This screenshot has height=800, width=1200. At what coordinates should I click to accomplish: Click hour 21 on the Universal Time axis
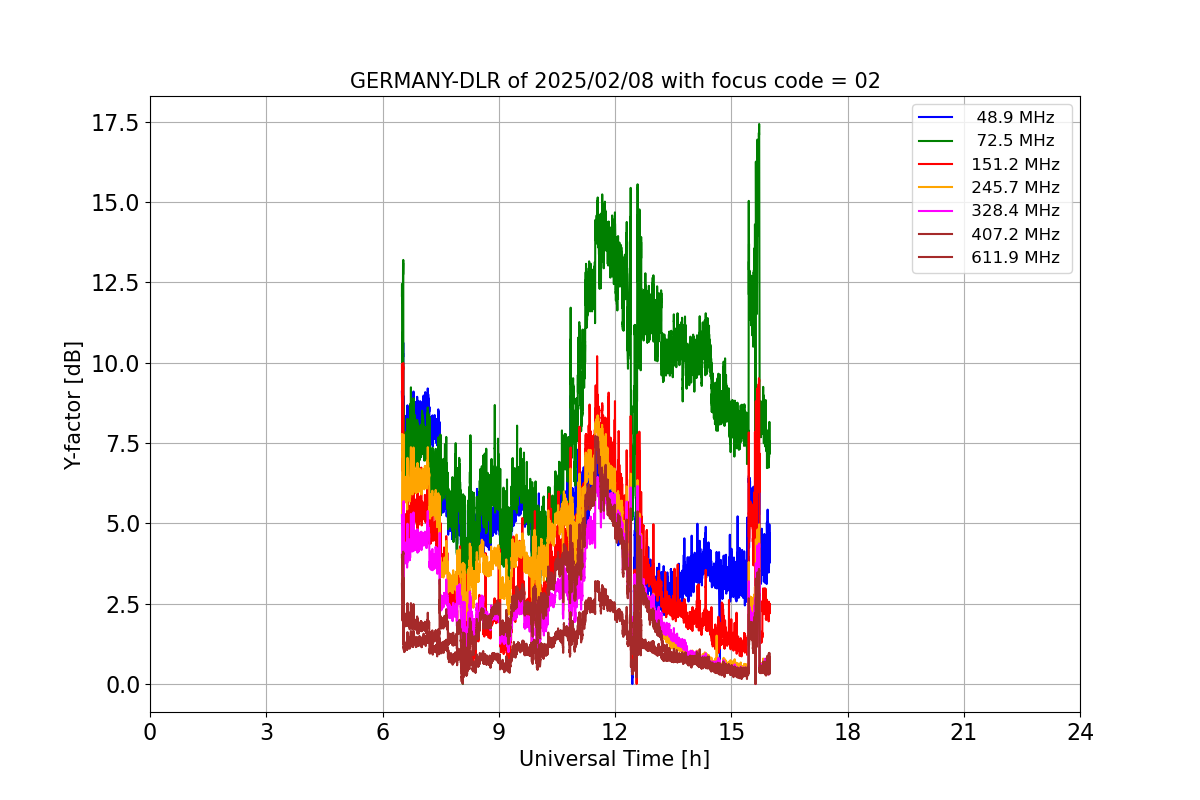coord(964,732)
